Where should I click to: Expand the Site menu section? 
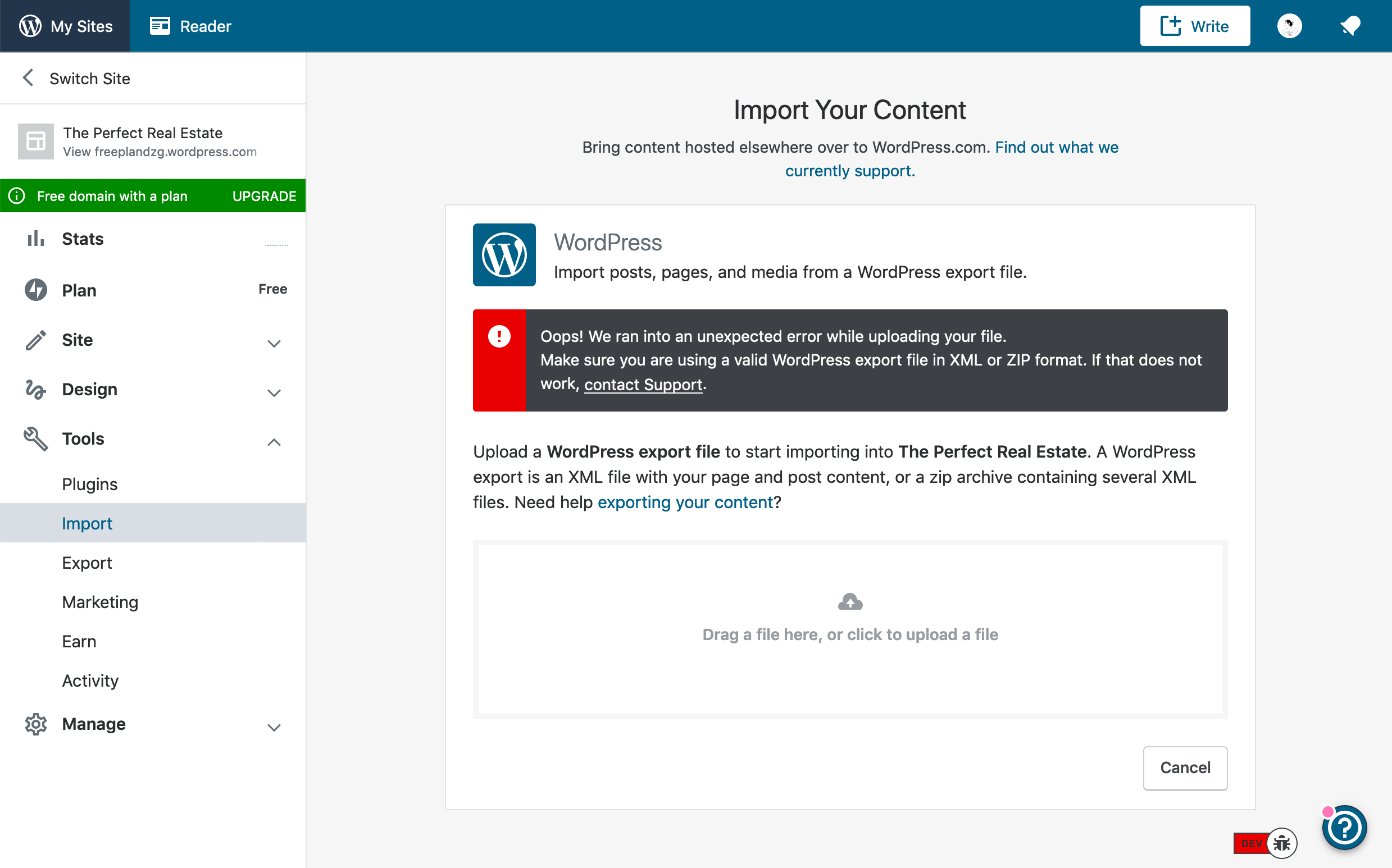[x=274, y=343]
